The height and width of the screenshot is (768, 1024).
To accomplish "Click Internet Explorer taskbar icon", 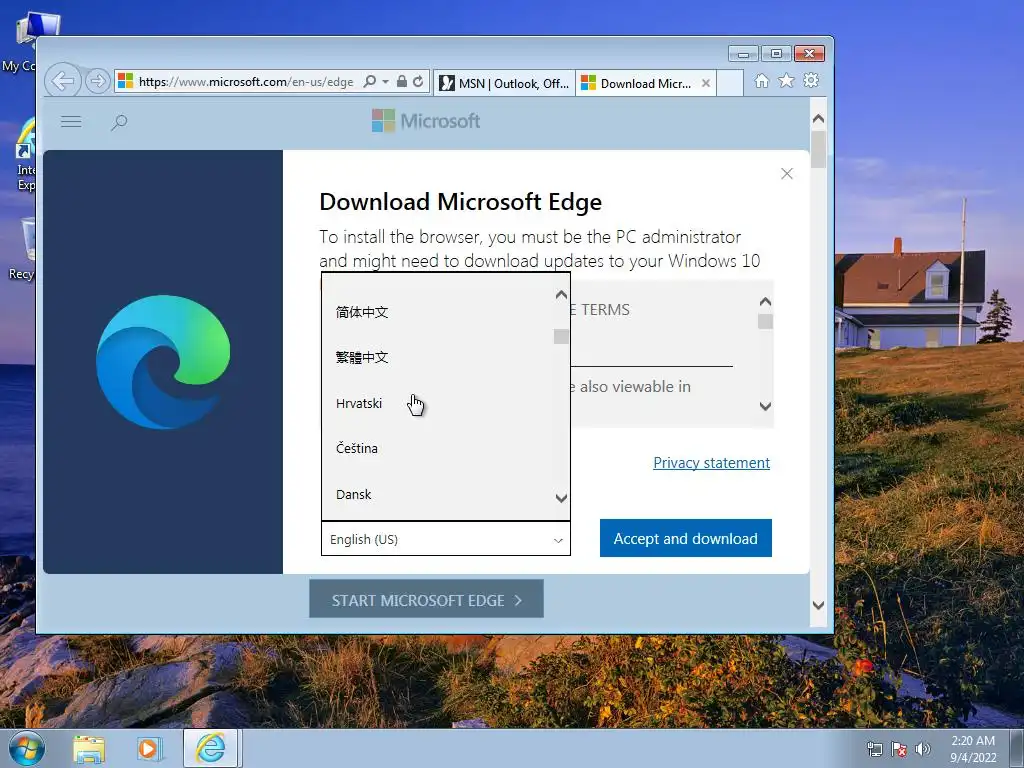I will (210, 748).
